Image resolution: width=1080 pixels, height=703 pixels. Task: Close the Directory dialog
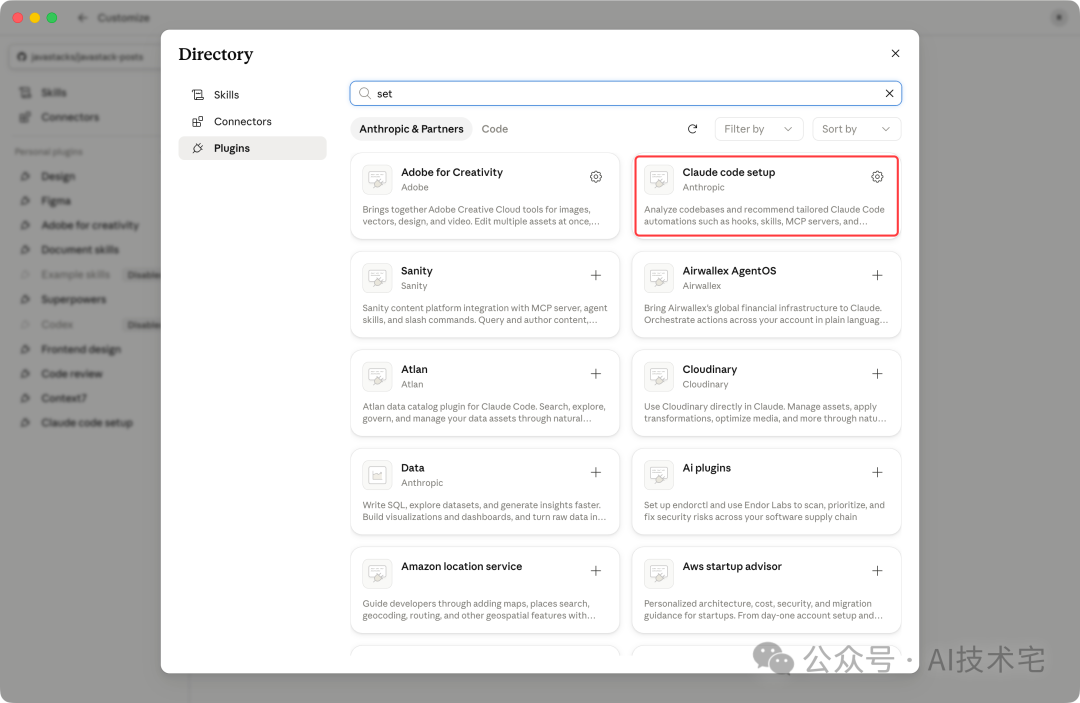895,54
